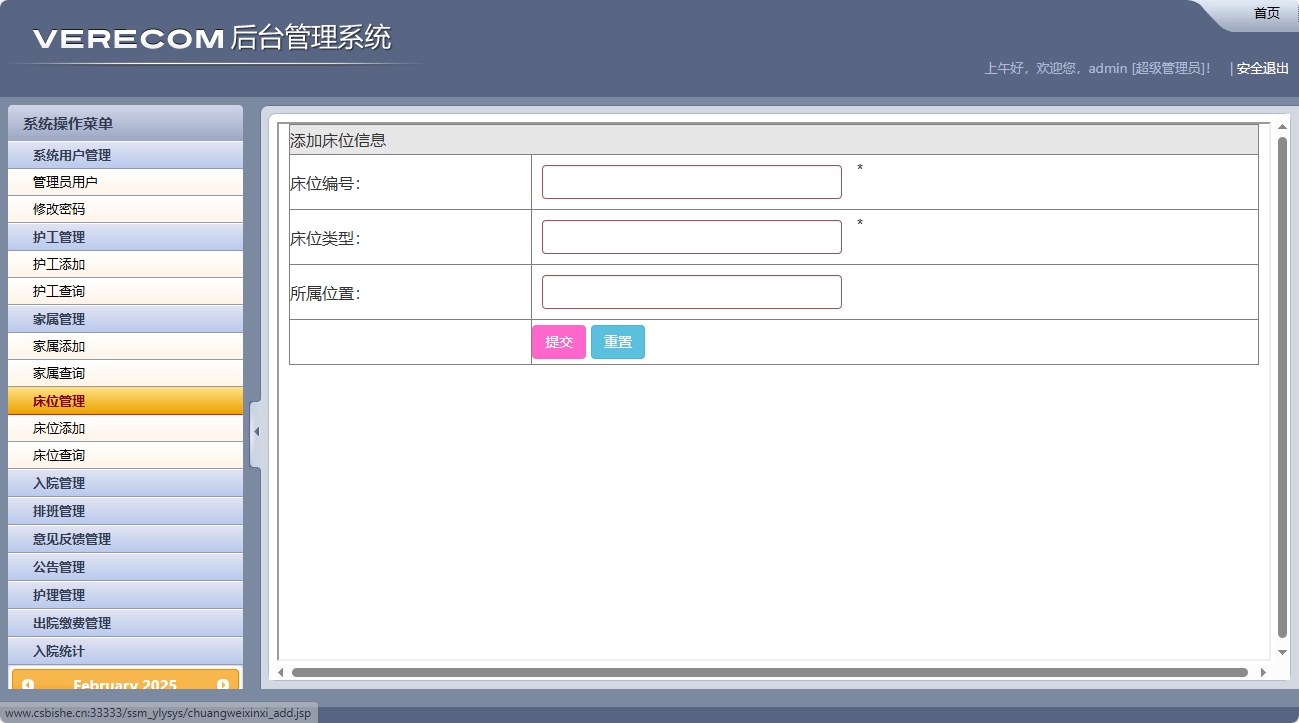This screenshot has width=1299, height=723.
Task: Expand 入院管理 menu section
Action: click(125, 483)
